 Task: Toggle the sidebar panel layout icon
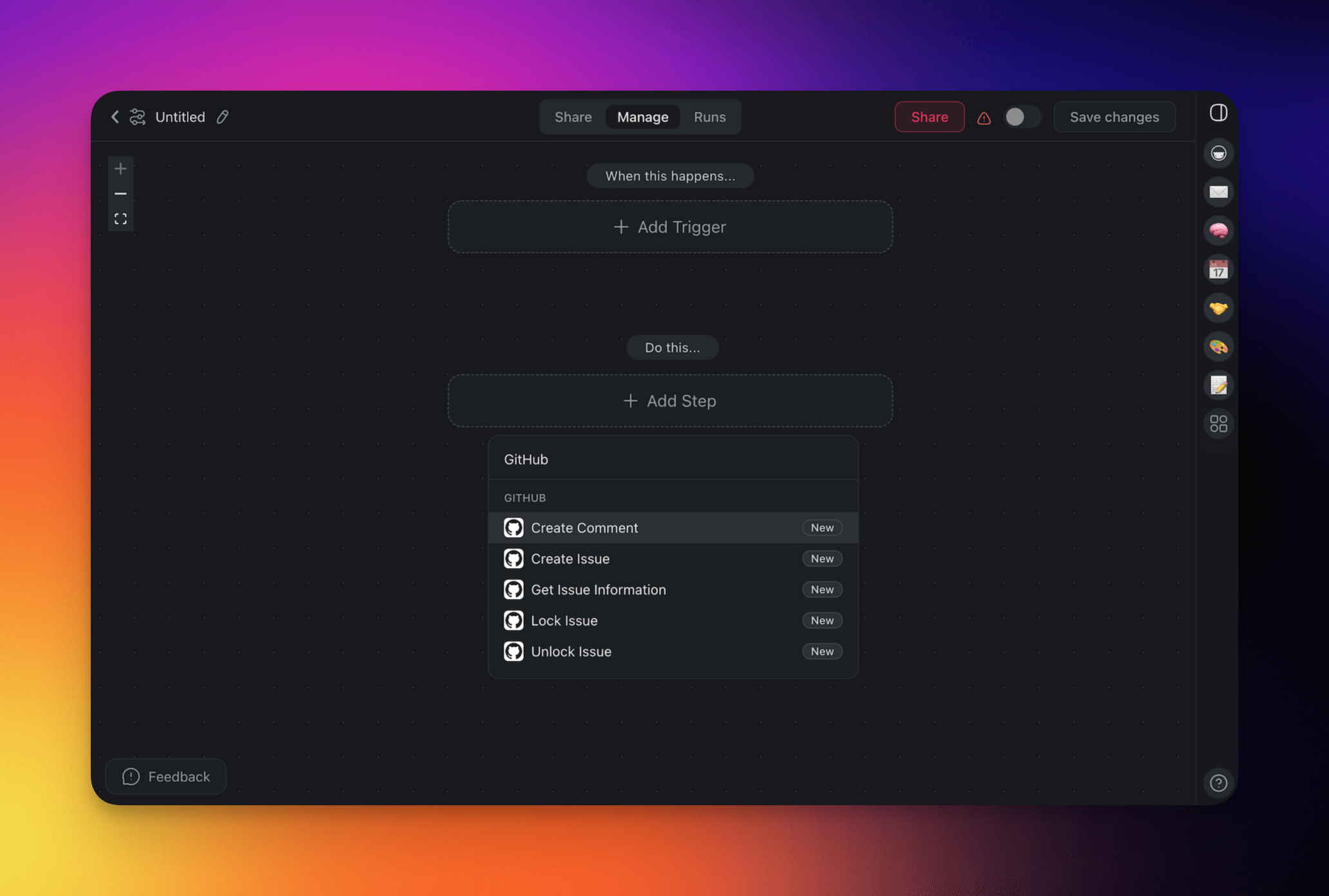(1218, 113)
